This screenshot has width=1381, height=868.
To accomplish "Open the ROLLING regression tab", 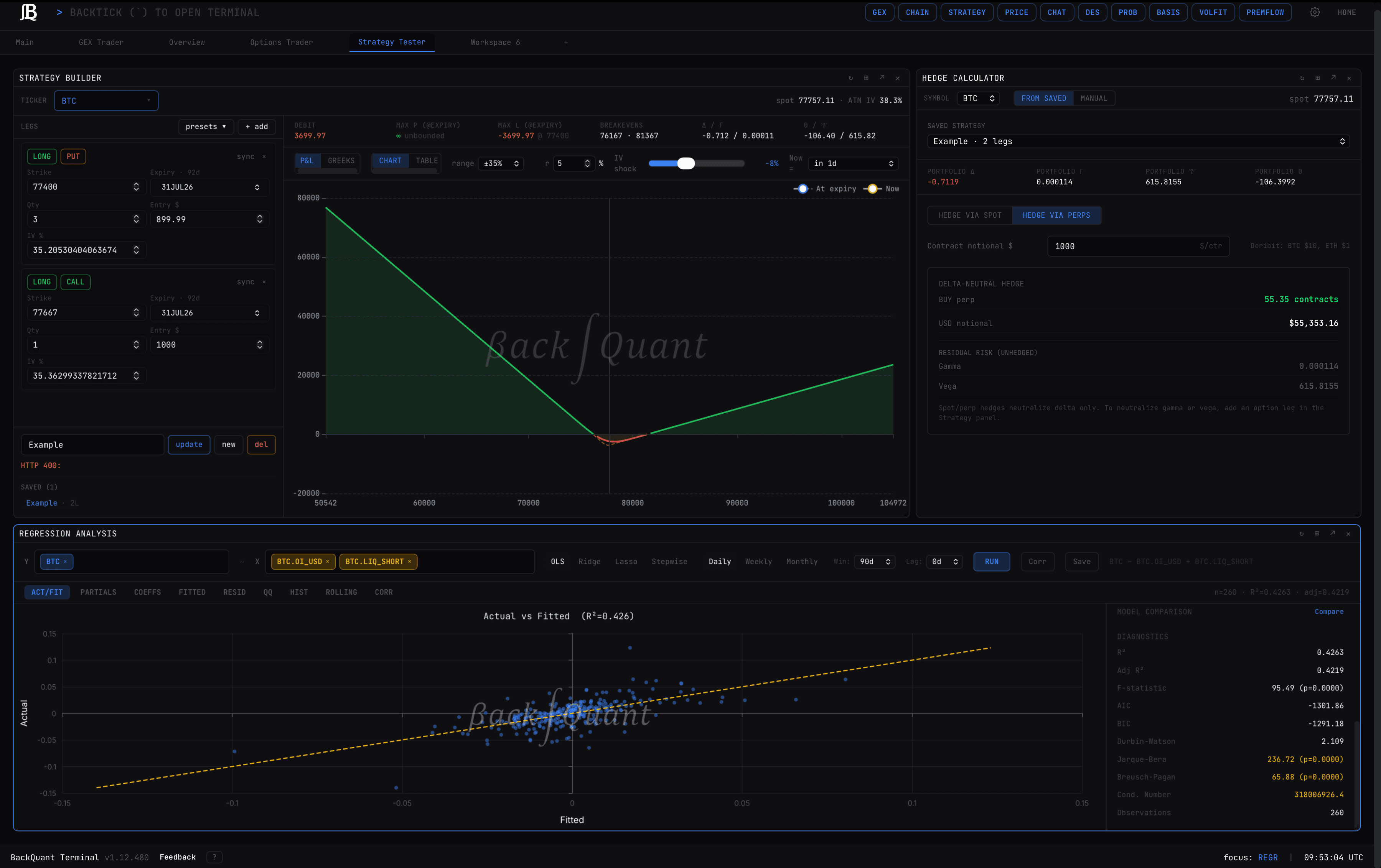I will [341, 592].
